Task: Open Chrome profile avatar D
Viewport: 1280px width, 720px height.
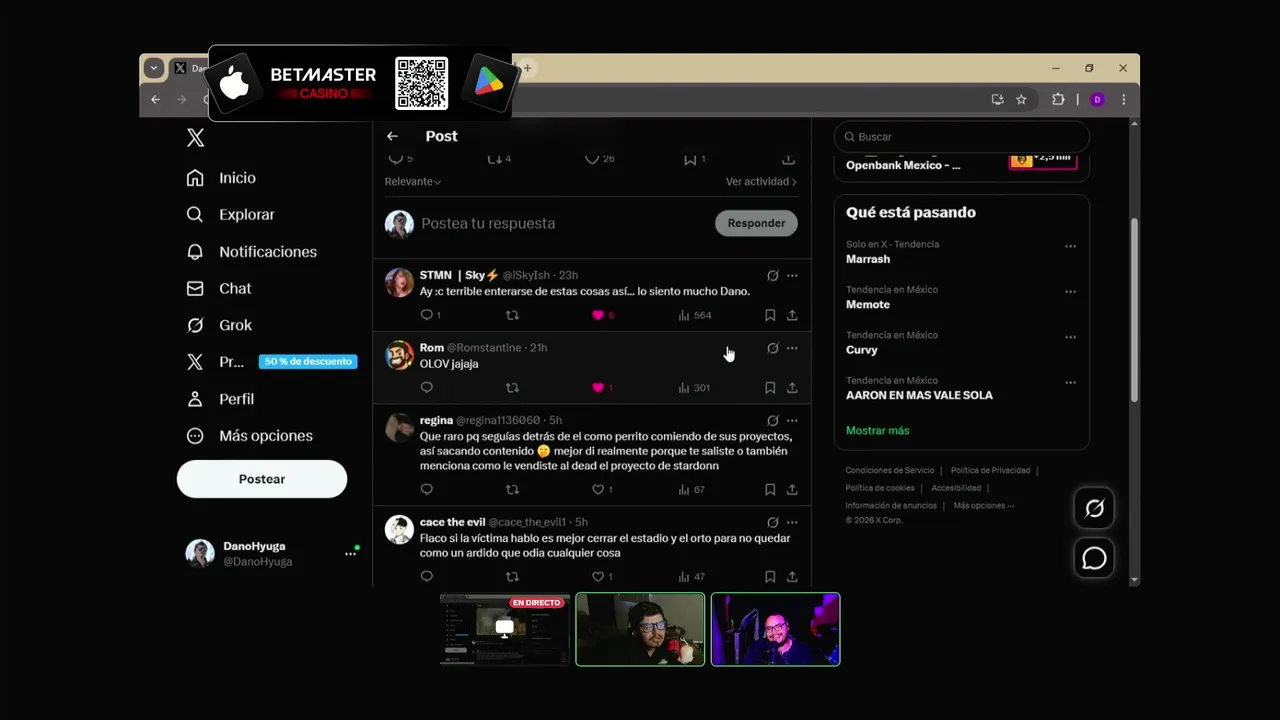Action: [x=1097, y=99]
